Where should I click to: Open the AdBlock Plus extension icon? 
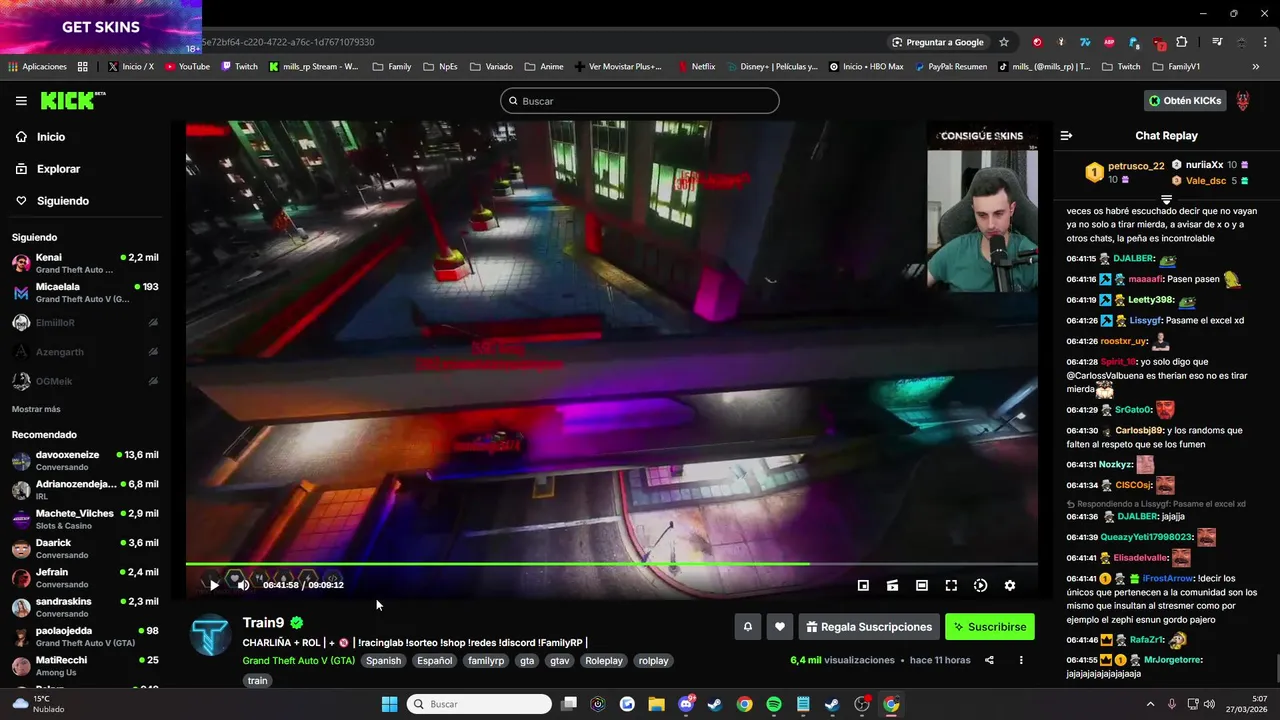(1109, 42)
